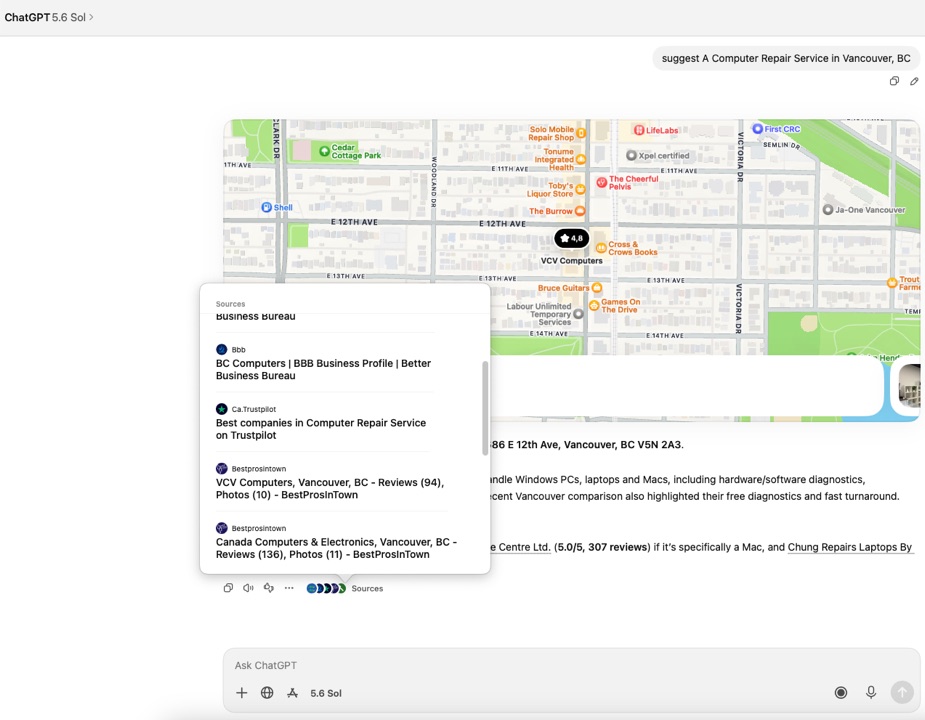This screenshot has height=720, width=925.
Task: Edit the user prompt with pencil icon
Action: click(914, 81)
